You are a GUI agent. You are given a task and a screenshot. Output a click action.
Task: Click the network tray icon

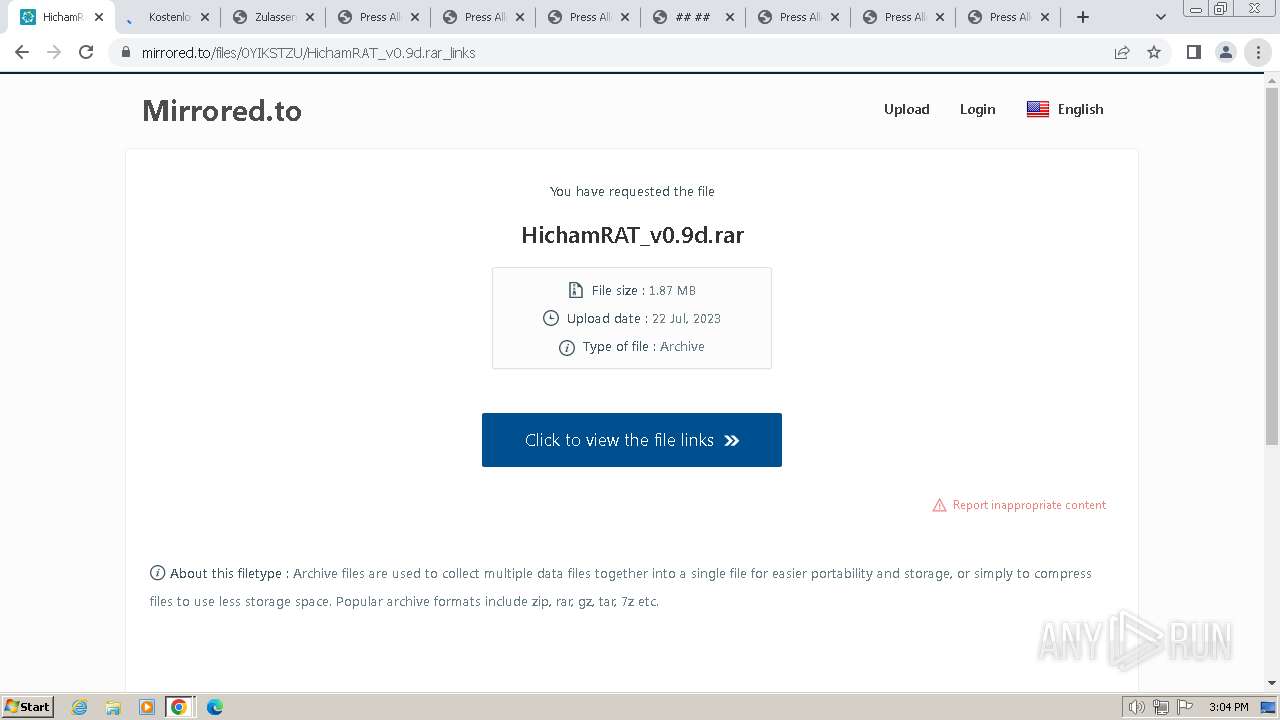tap(1160, 707)
